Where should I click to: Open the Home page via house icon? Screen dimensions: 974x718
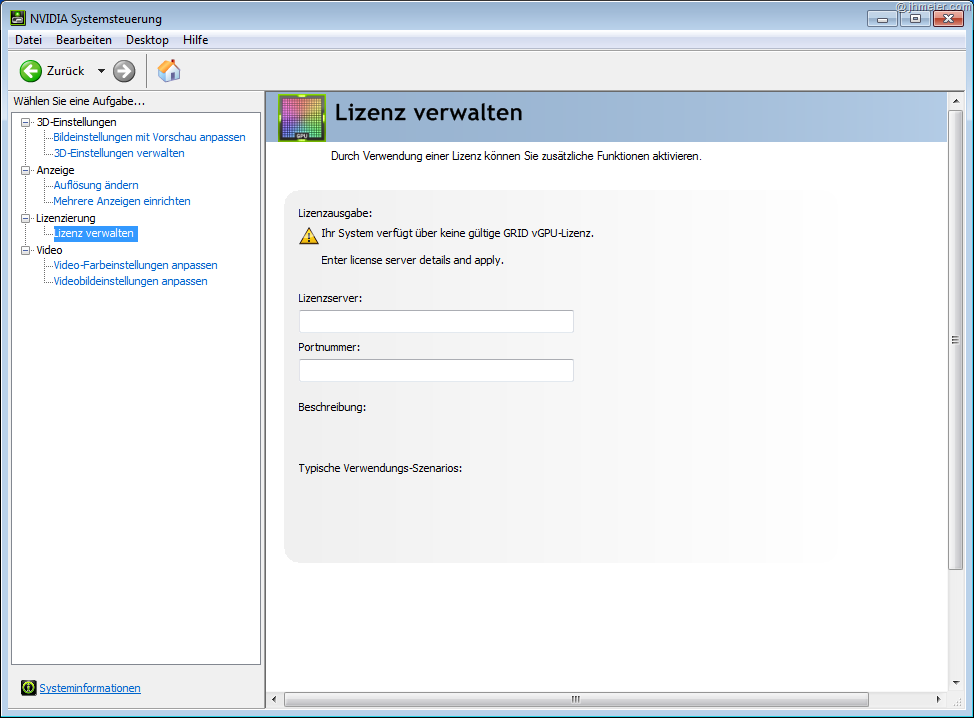pyautogui.click(x=169, y=71)
